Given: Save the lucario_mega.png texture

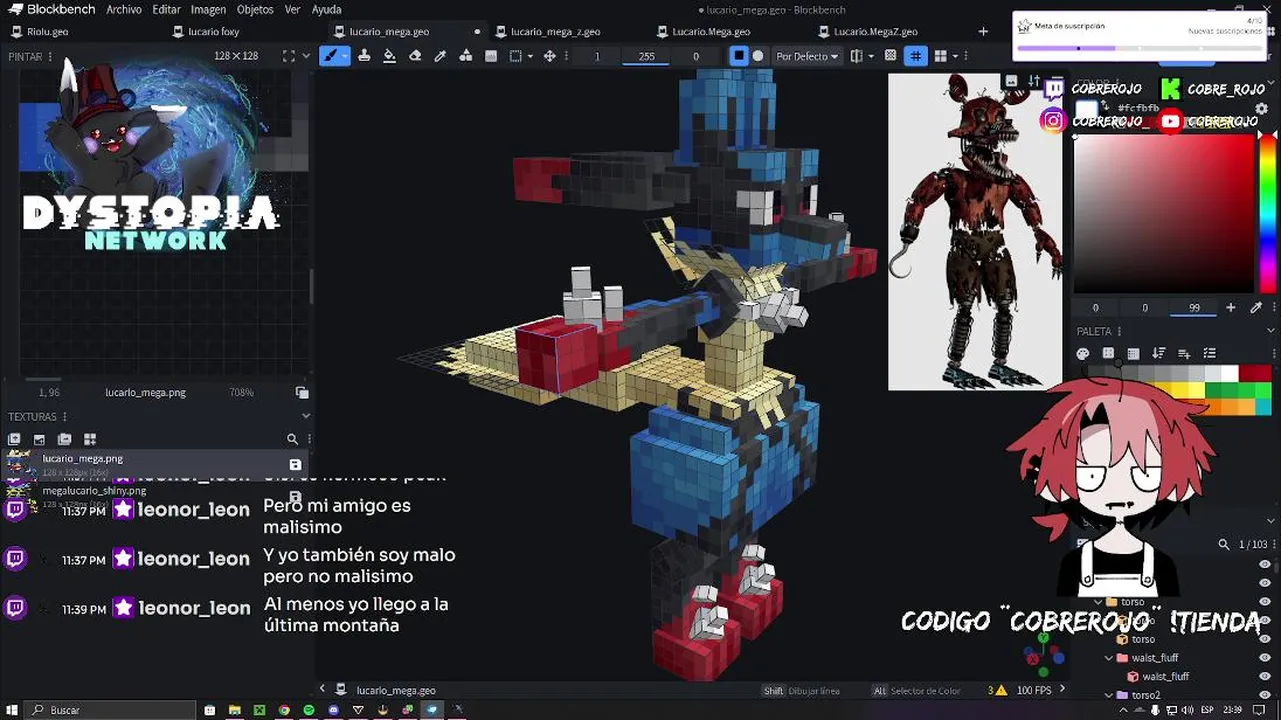Looking at the screenshot, I should coord(295,464).
